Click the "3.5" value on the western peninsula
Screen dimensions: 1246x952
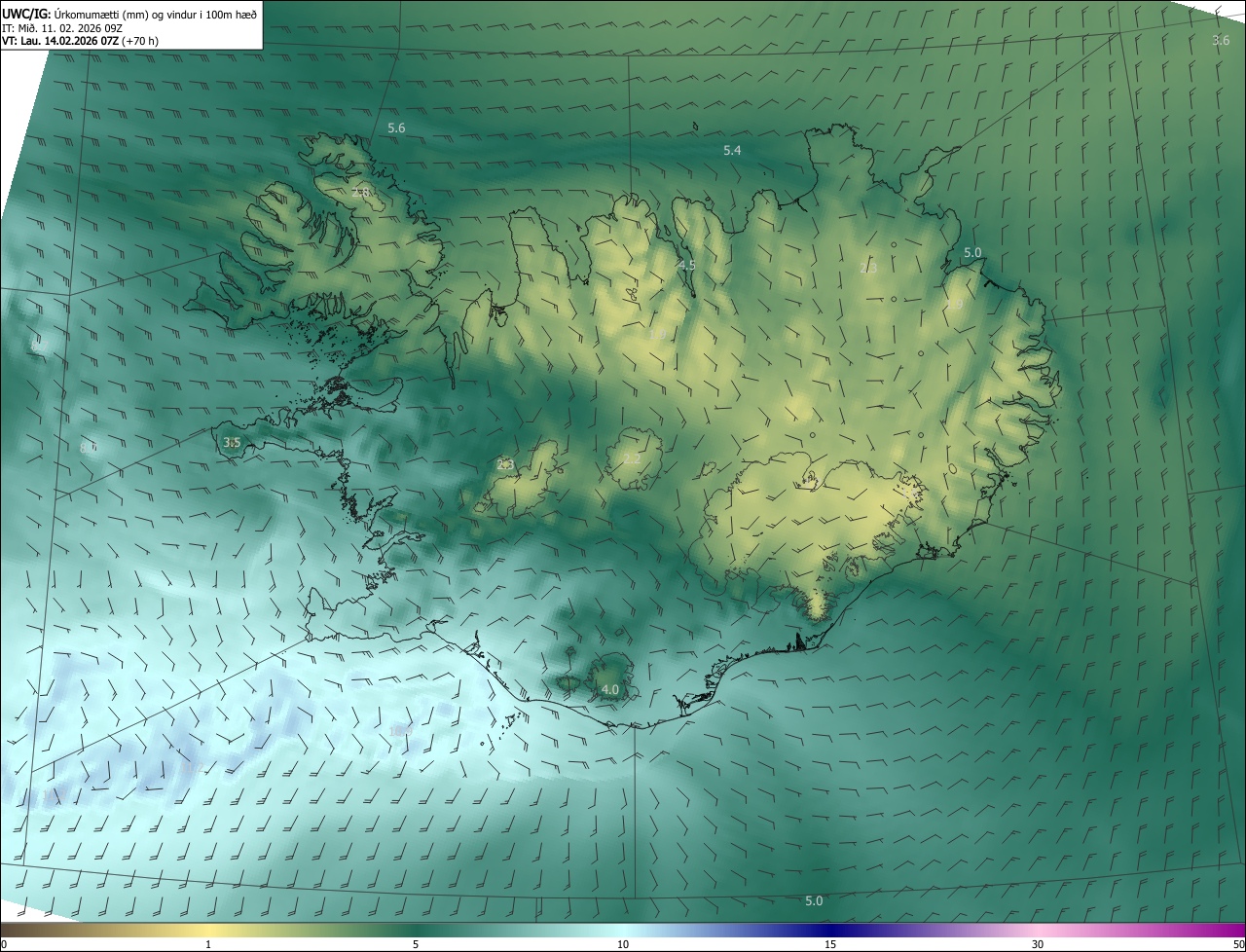pos(232,443)
